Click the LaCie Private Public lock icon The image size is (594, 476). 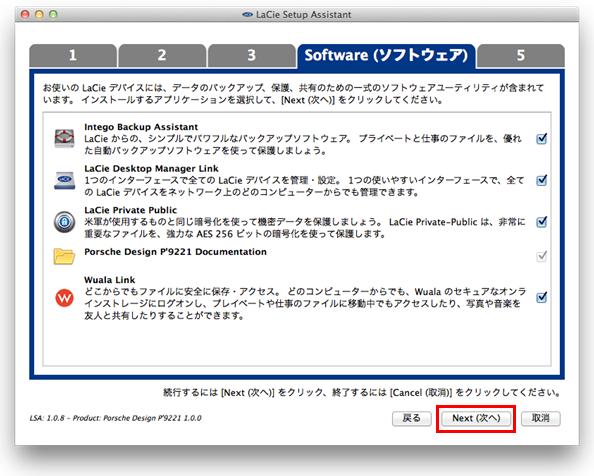tap(64, 222)
